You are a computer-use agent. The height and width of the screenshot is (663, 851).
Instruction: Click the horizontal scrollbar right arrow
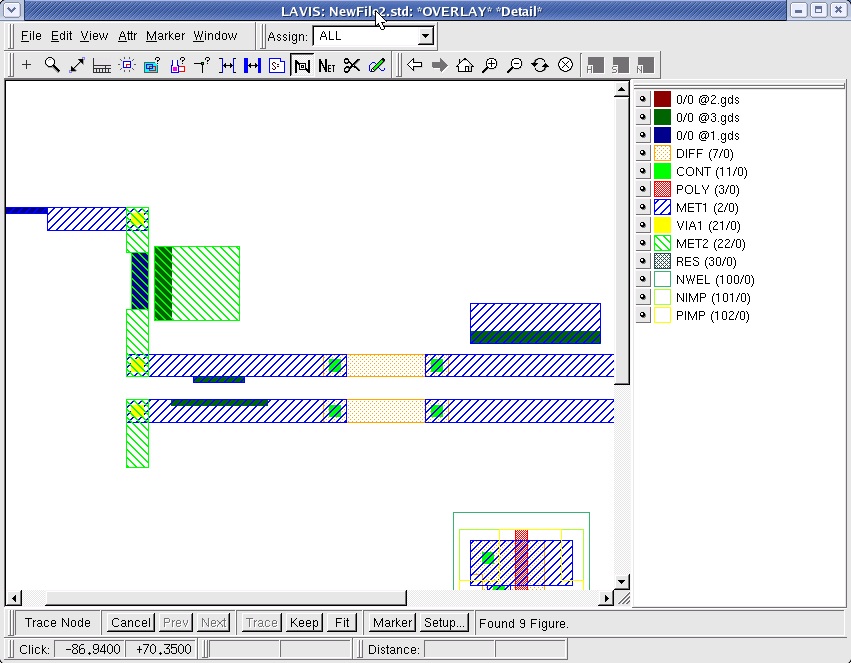pos(607,598)
